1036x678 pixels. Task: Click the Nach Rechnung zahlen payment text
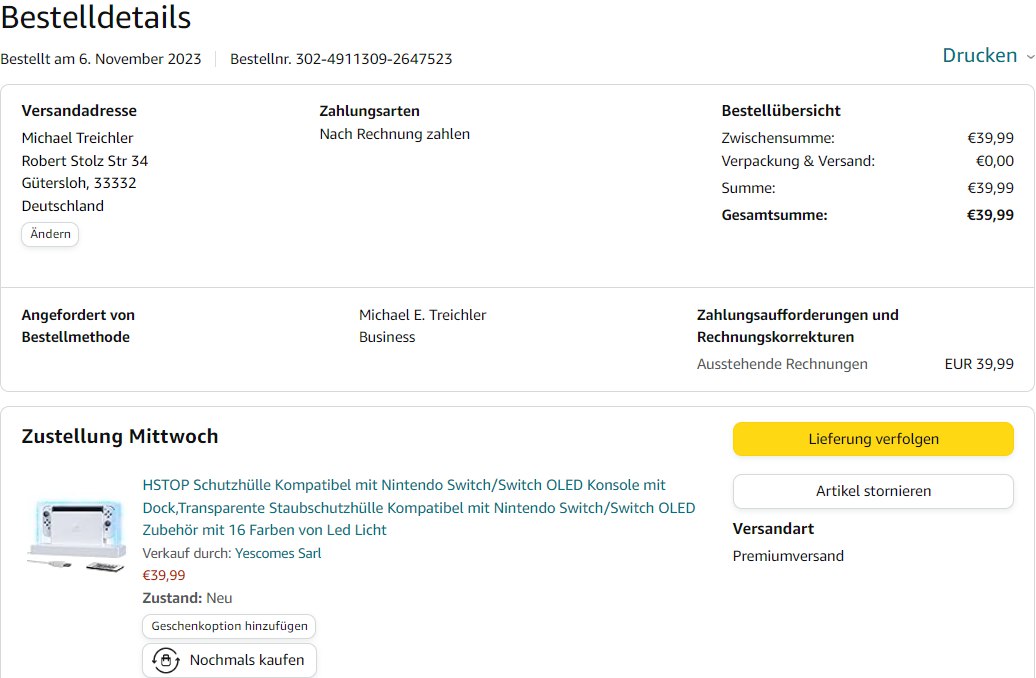pyautogui.click(x=394, y=134)
